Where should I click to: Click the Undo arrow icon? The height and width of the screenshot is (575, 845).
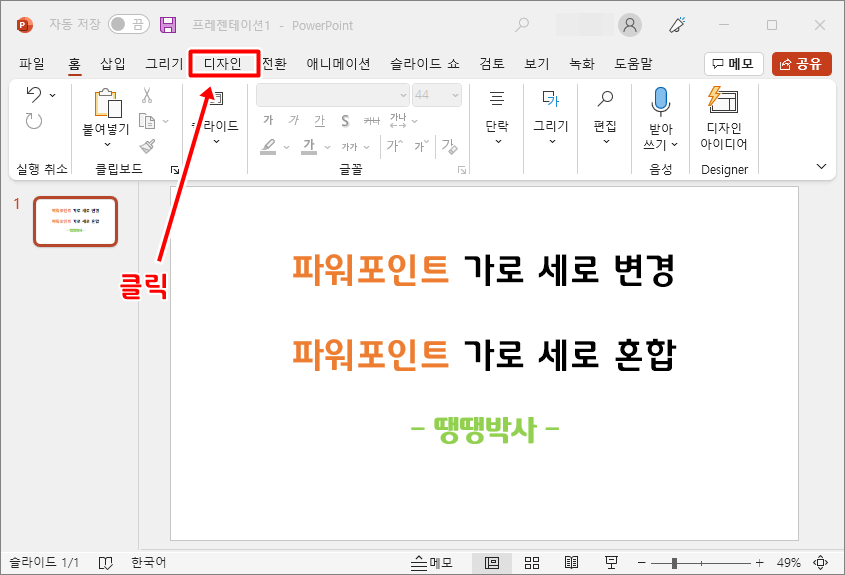[34, 95]
